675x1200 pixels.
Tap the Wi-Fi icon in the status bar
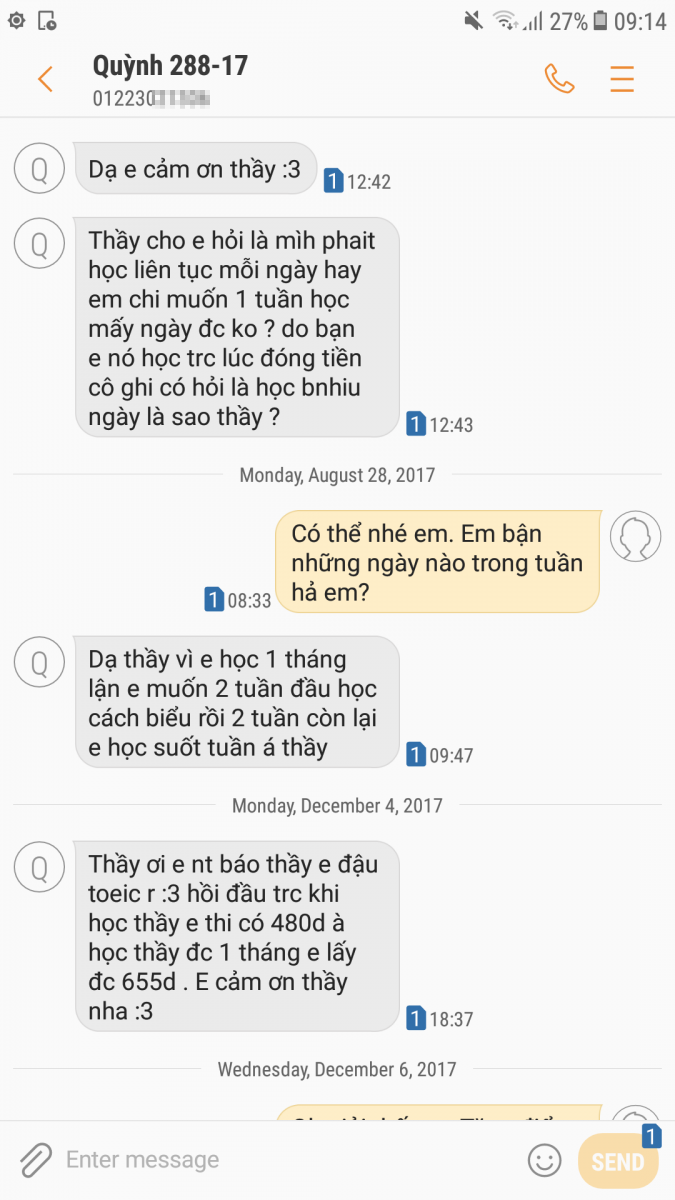pos(505,20)
